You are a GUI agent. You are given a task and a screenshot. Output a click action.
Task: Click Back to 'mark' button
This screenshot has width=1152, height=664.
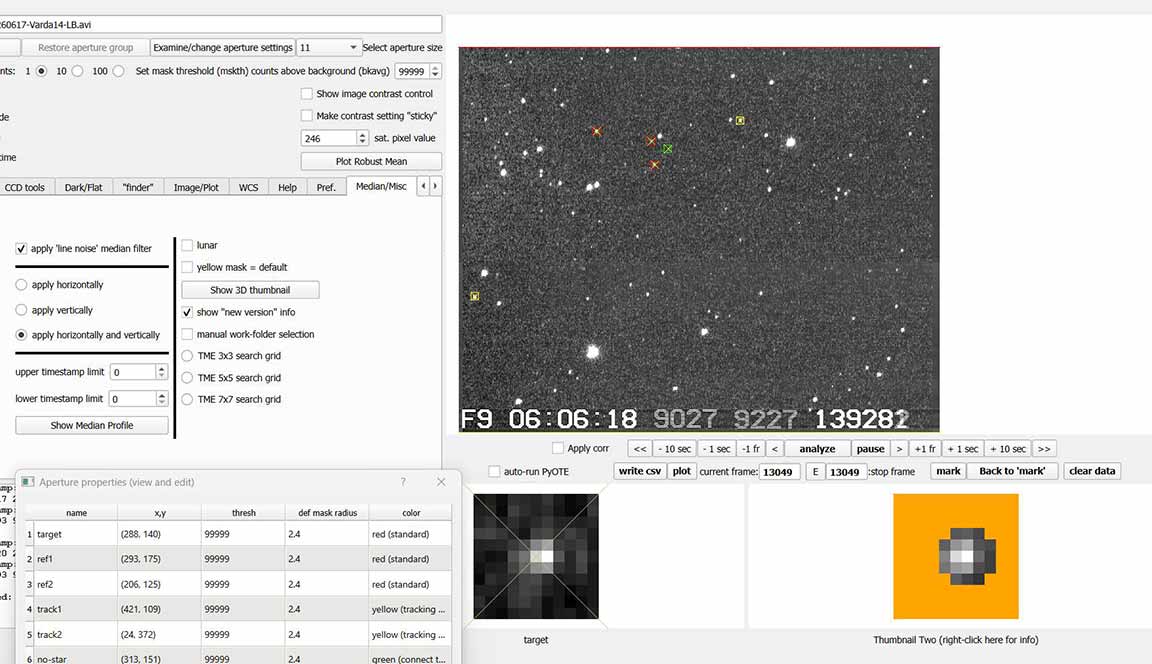tap(1012, 472)
